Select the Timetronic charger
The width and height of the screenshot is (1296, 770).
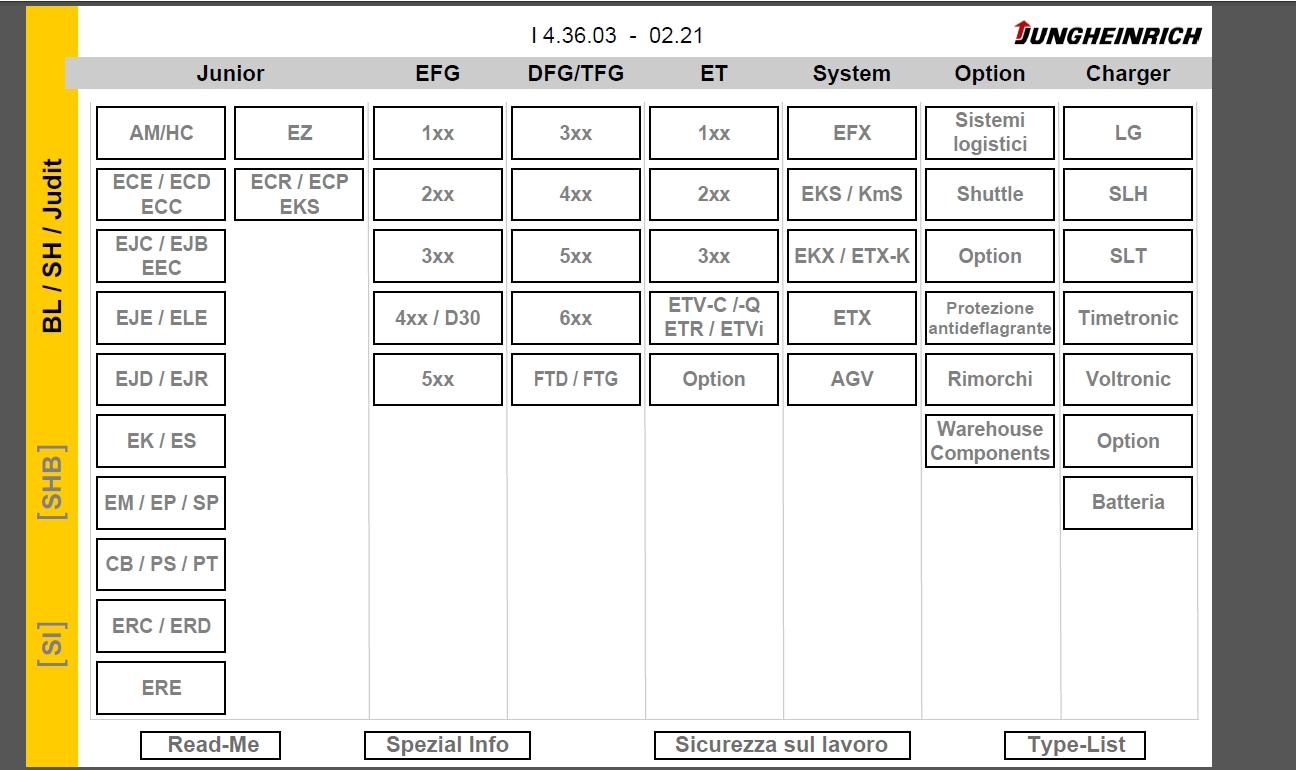click(1128, 318)
